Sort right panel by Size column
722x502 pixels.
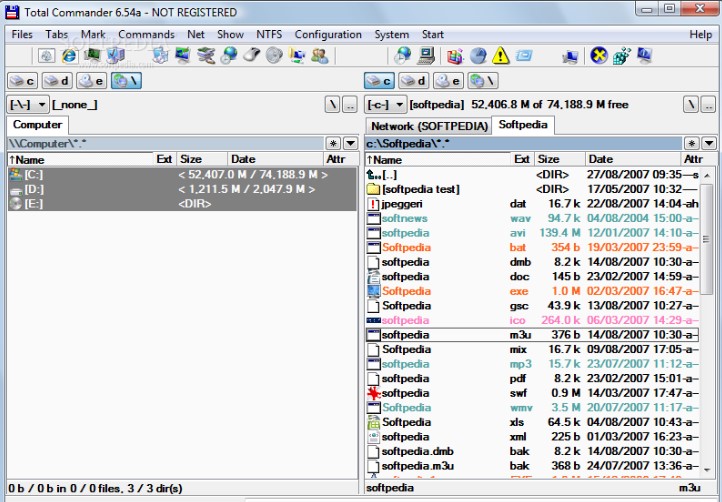click(559, 159)
